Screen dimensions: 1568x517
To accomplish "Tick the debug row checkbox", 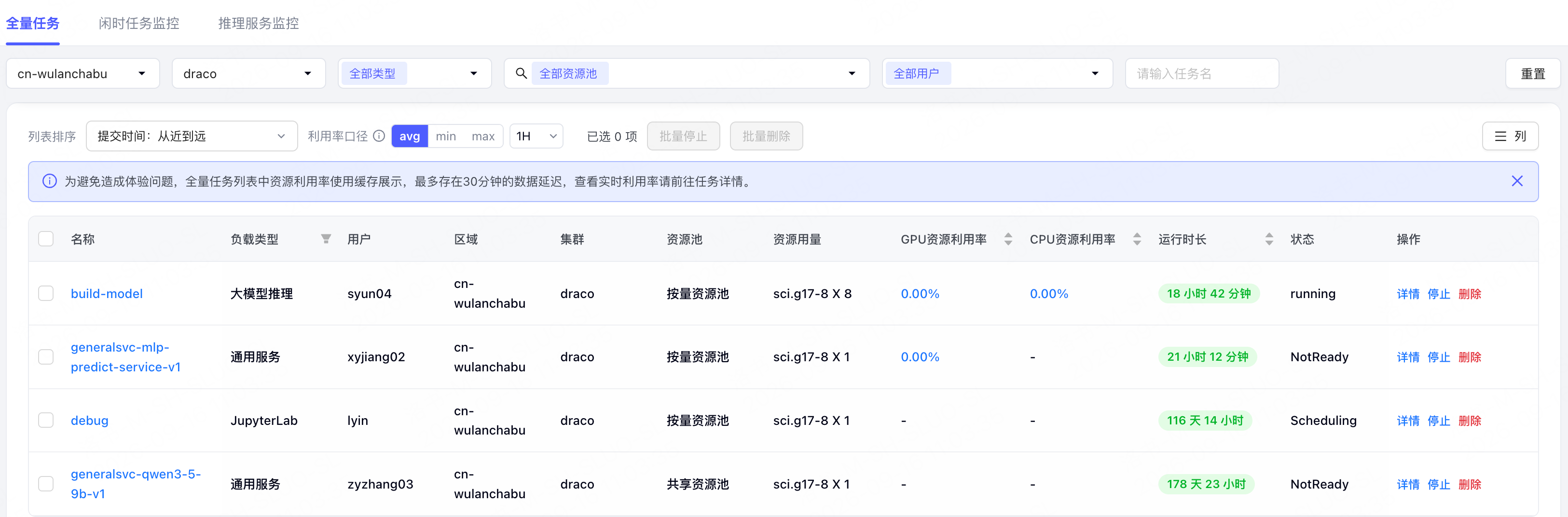I will click(46, 420).
